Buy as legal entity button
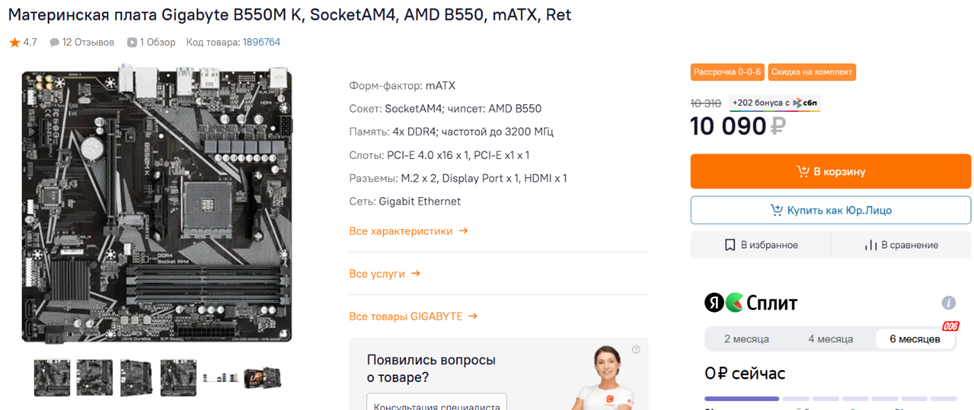Screen dimensions: 974x410 tap(830, 210)
